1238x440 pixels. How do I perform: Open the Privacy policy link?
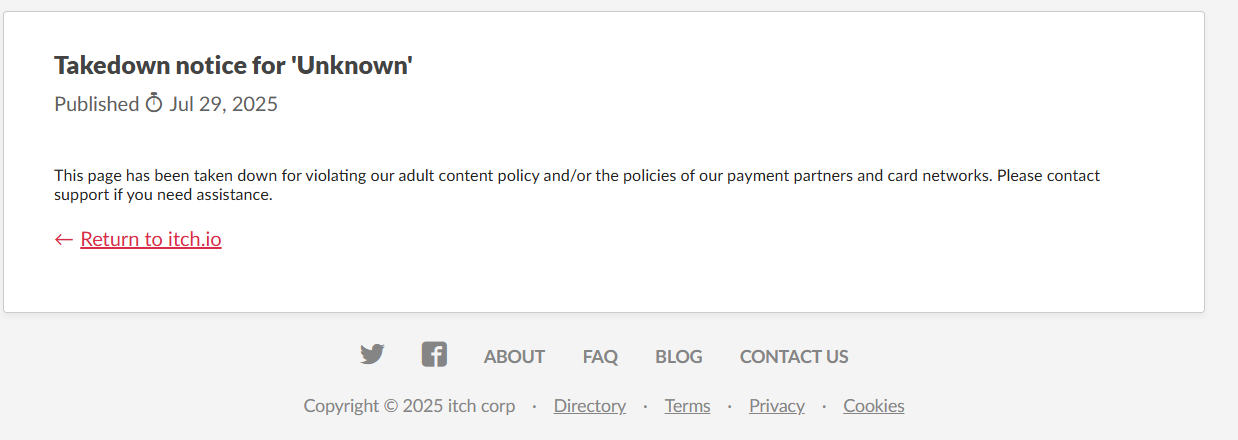777,406
